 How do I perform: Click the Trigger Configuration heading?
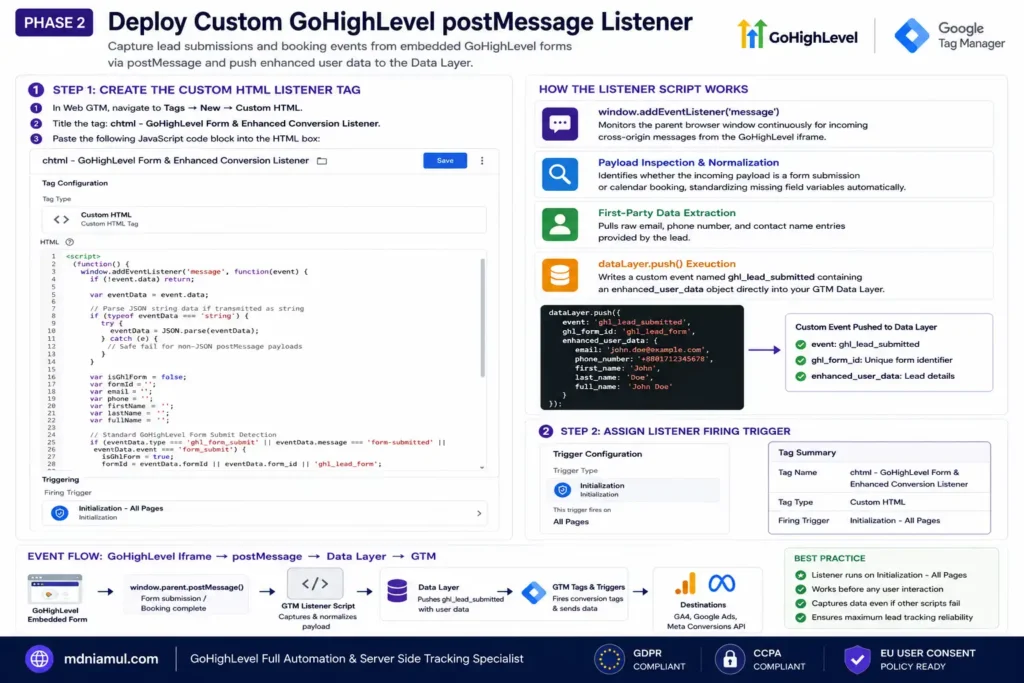pyautogui.click(x=598, y=454)
